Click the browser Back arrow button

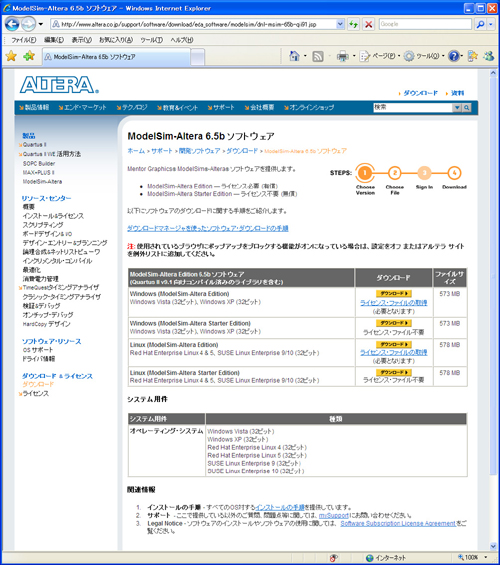tap(12, 24)
